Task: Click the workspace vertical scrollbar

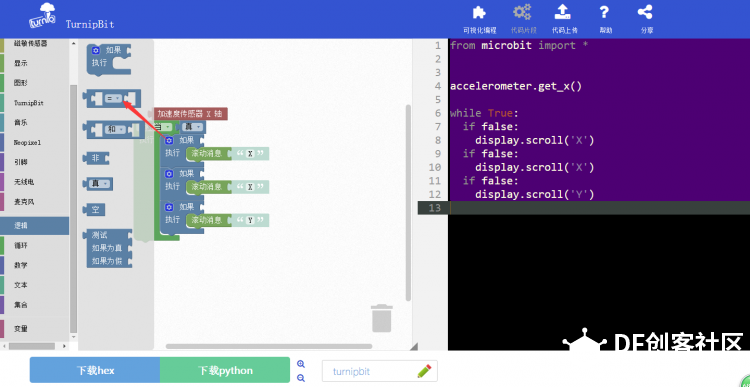Action: [x=408, y=203]
